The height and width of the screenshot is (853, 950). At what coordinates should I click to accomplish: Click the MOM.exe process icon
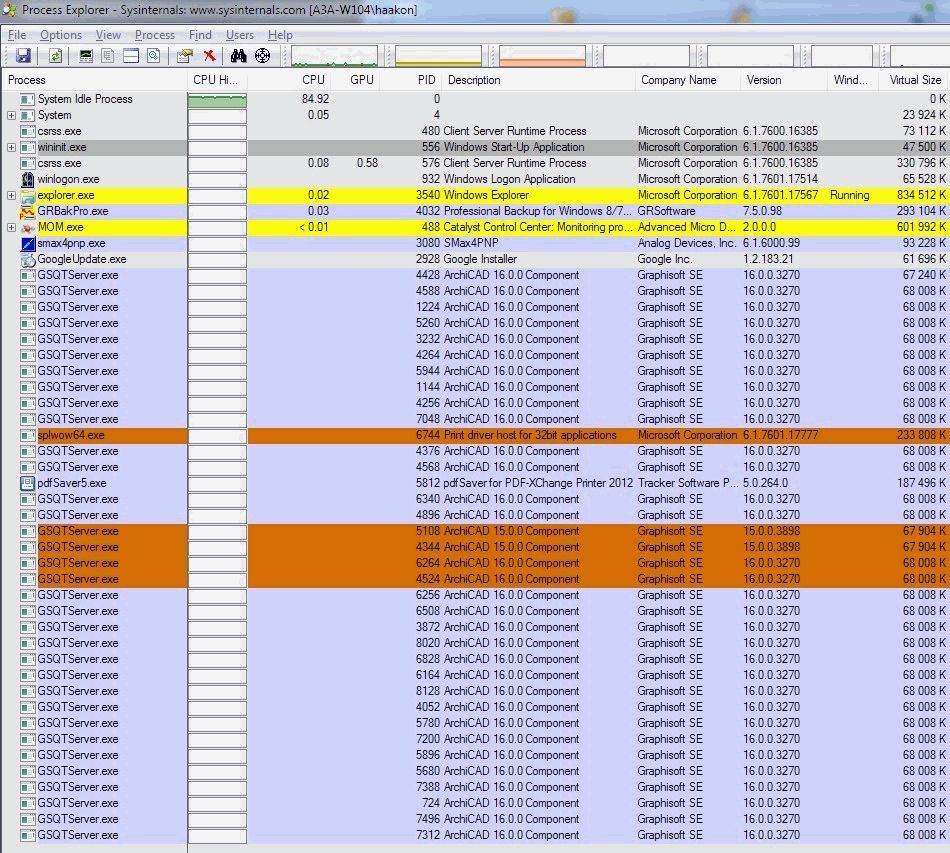coord(27,227)
